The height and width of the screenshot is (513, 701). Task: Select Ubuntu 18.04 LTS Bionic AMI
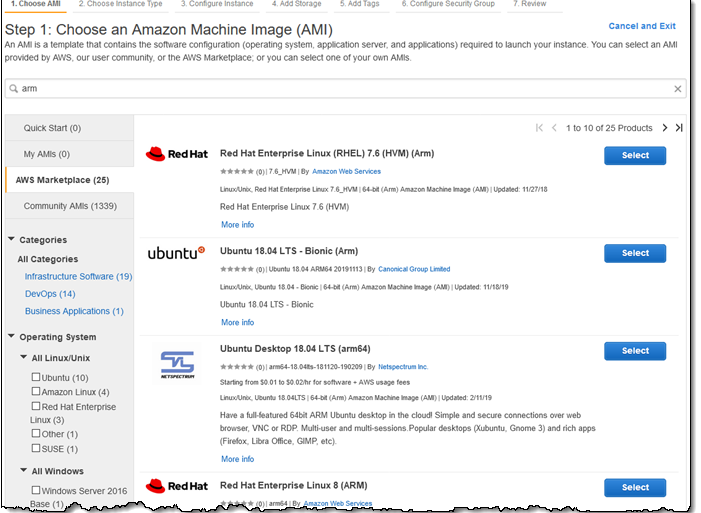(635, 253)
